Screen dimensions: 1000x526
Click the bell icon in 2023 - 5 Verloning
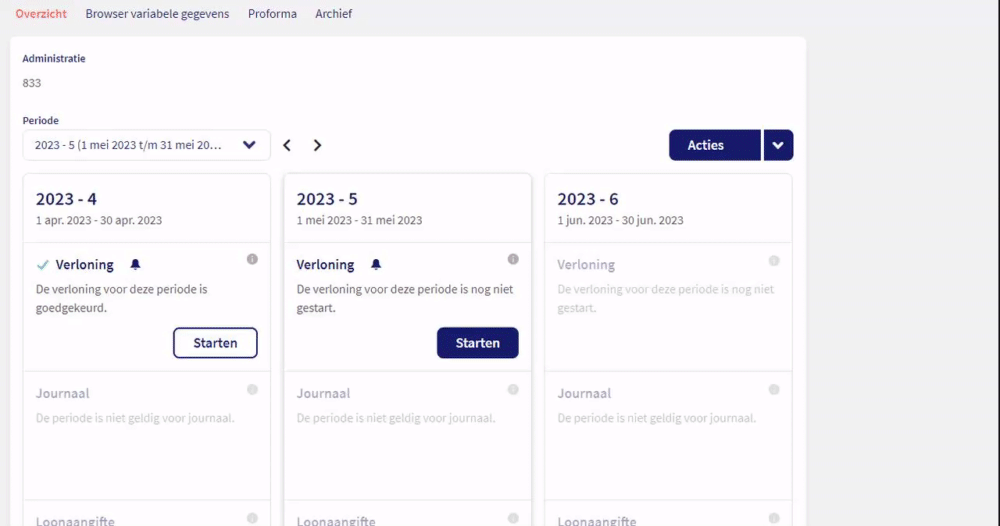click(x=376, y=265)
